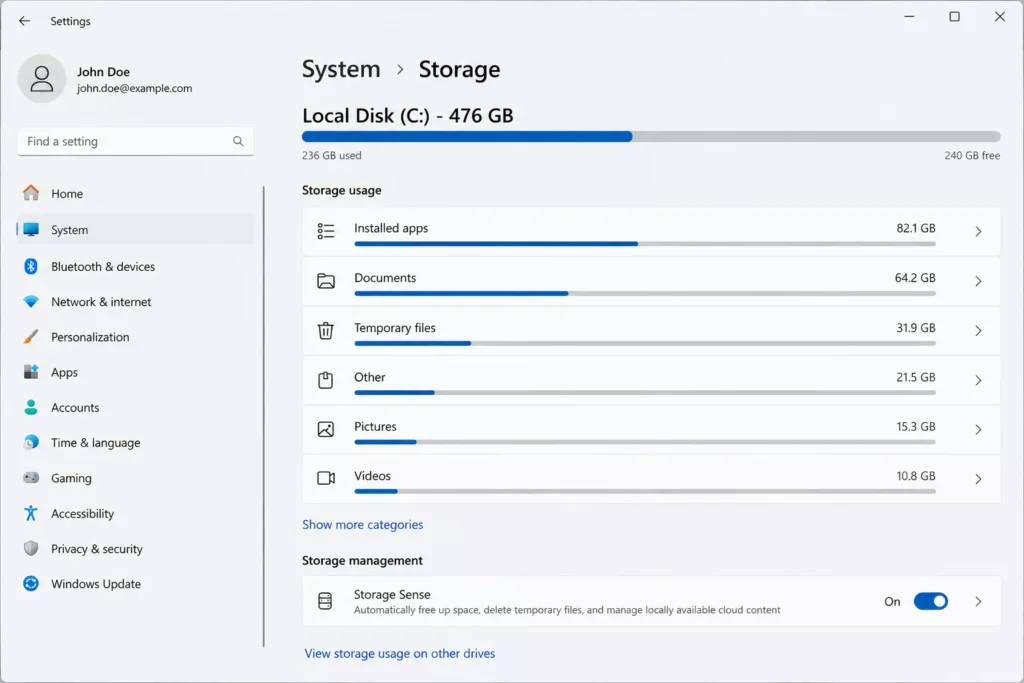This screenshot has height=683, width=1024.
Task: Open Privacy & security settings
Action: click(135, 548)
